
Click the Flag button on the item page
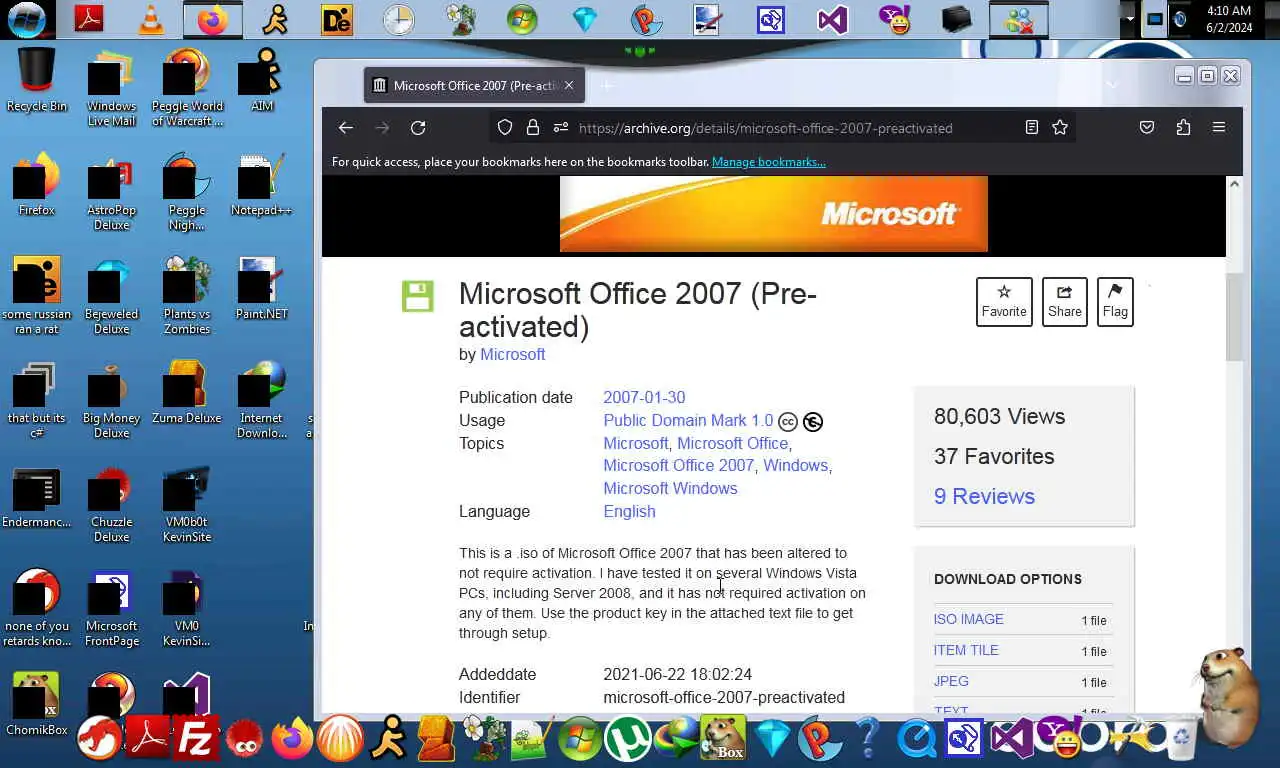coord(1115,301)
